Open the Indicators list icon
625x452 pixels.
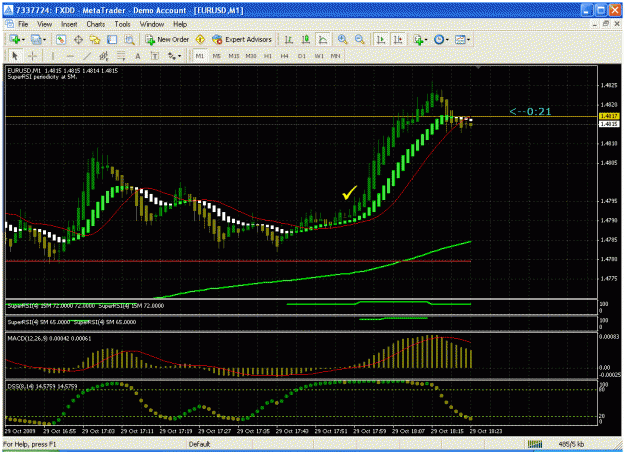coord(418,39)
